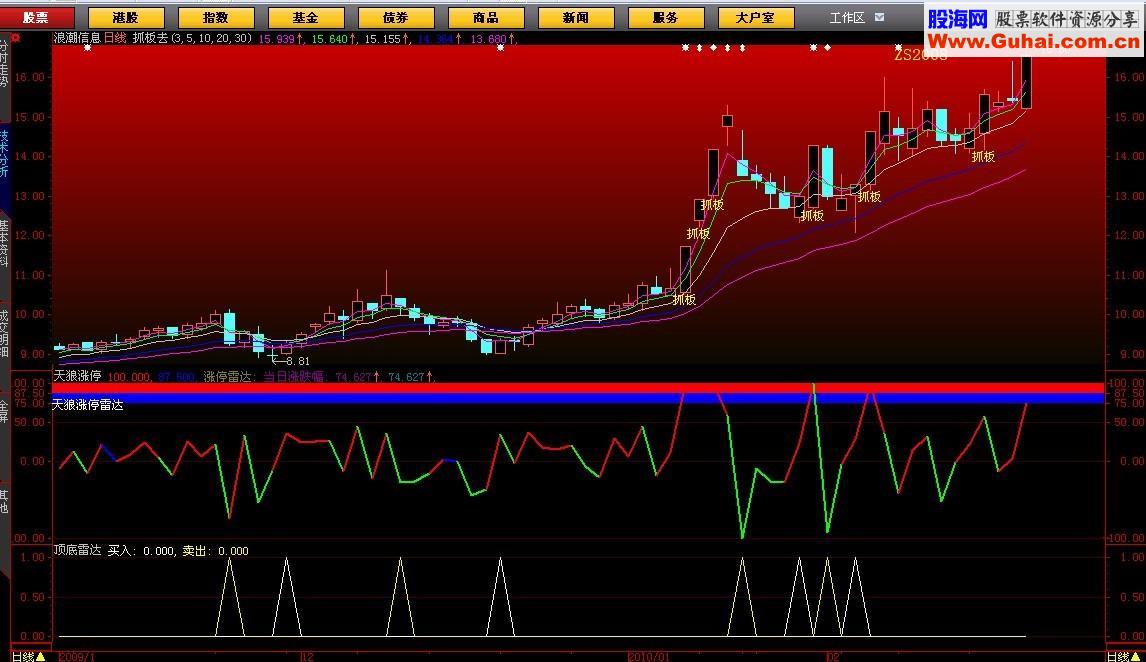1146x662 pixels.
Task: Open the 工作区 workspace dropdown arrow
Action: tap(879, 17)
